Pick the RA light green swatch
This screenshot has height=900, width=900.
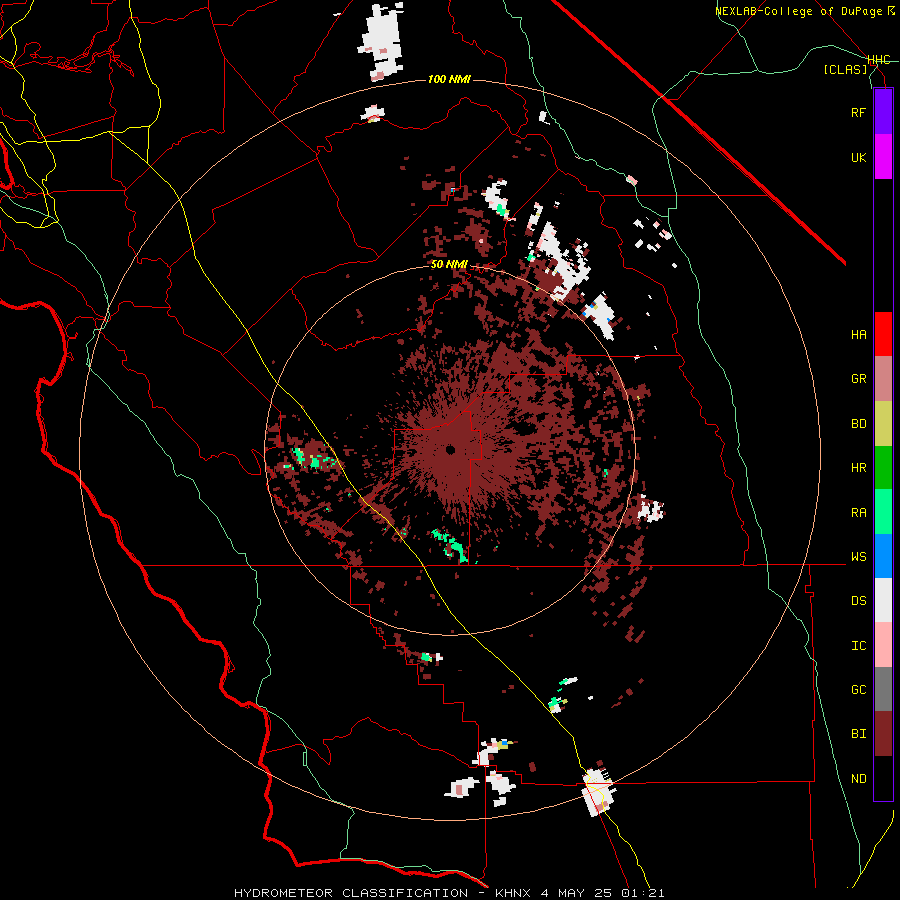coord(883,512)
